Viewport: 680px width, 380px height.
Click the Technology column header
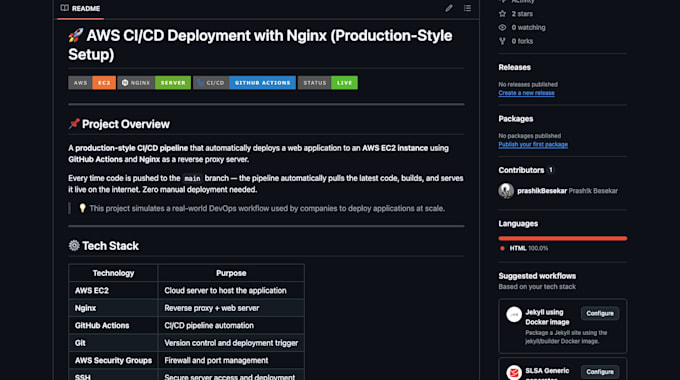click(113, 273)
